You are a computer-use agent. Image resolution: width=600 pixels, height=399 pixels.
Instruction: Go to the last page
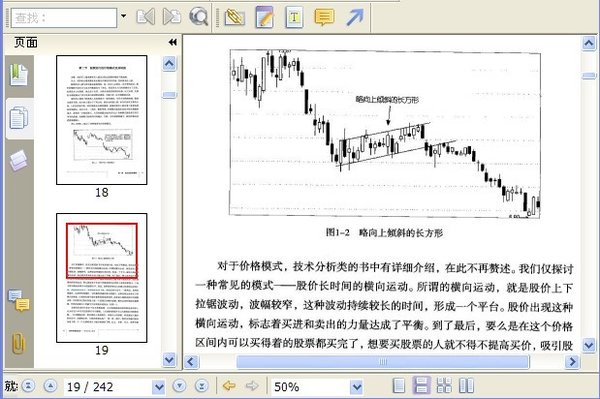pyautogui.click(x=201, y=386)
